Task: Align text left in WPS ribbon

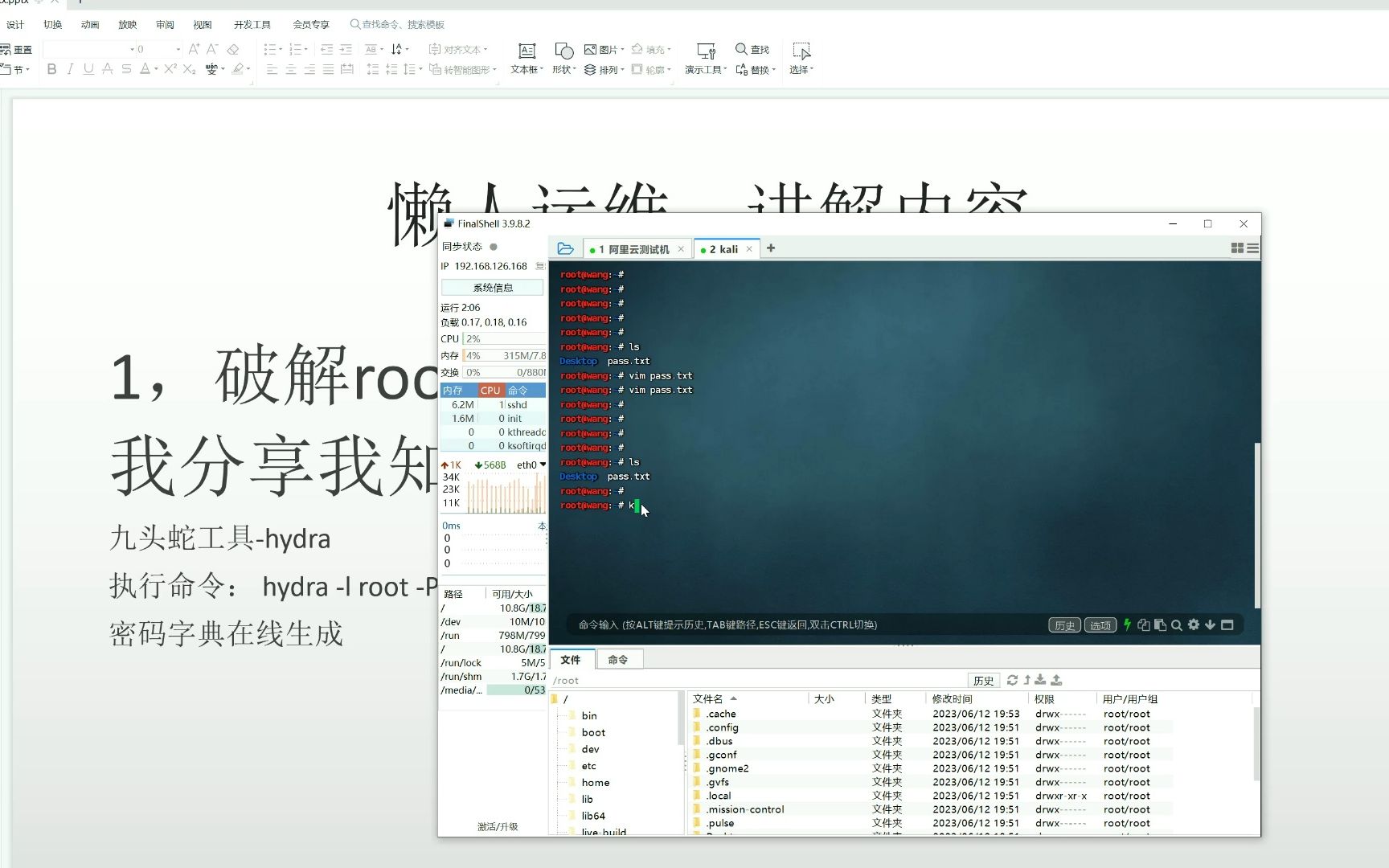Action: [272, 69]
